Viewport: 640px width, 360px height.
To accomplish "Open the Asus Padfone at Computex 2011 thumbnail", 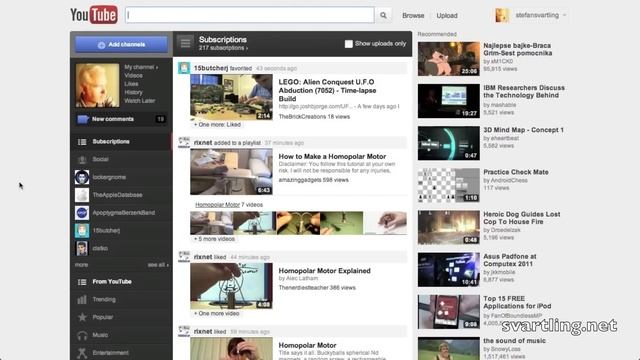I will click(449, 270).
